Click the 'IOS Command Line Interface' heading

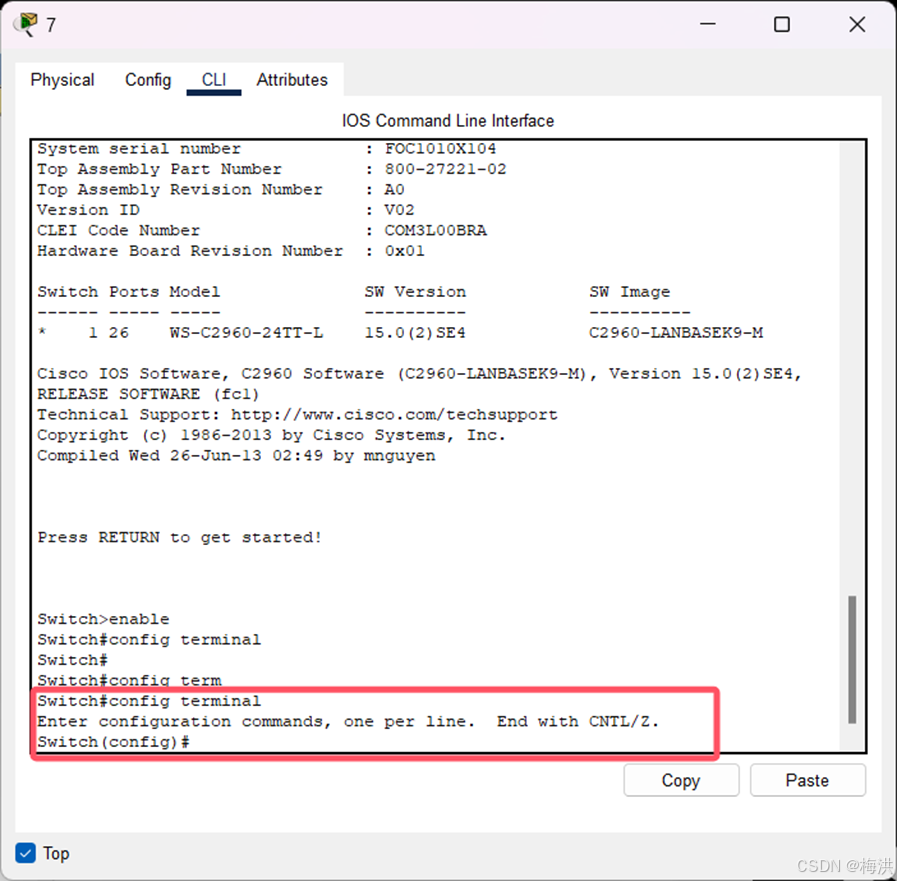click(448, 121)
